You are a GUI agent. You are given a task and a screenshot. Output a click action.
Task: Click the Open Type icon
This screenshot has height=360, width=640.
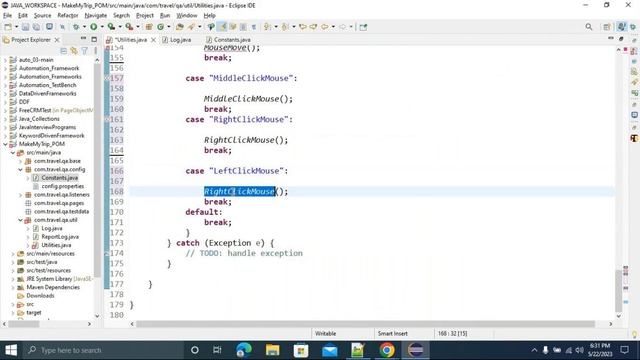(180, 27)
